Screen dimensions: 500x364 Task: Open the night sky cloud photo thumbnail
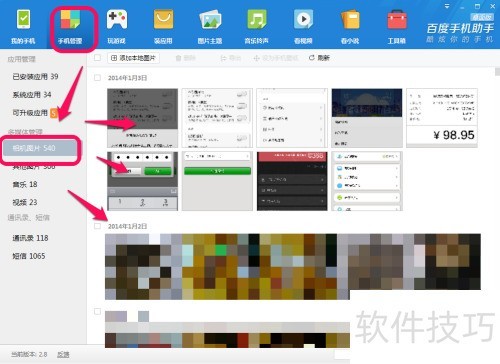coord(367,118)
